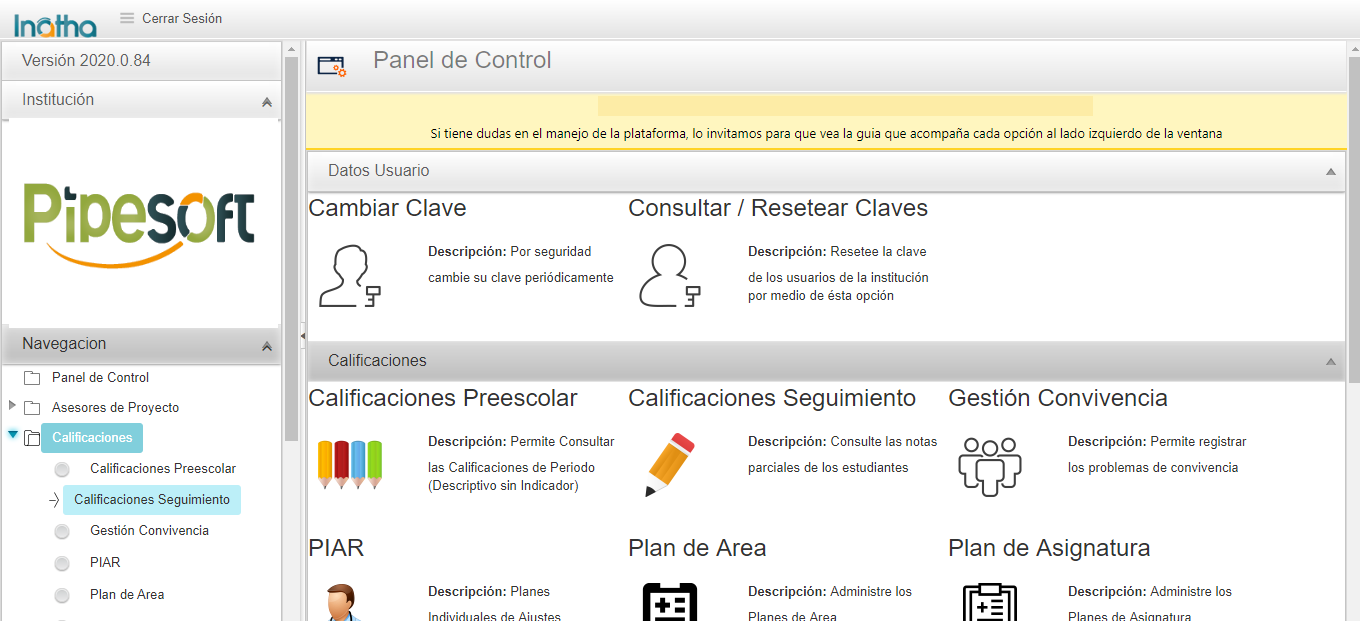Viewport: 1360px width, 621px height.
Task: Open the Gestión Convivencia people group icon
Action: click(x=989, y=465)
